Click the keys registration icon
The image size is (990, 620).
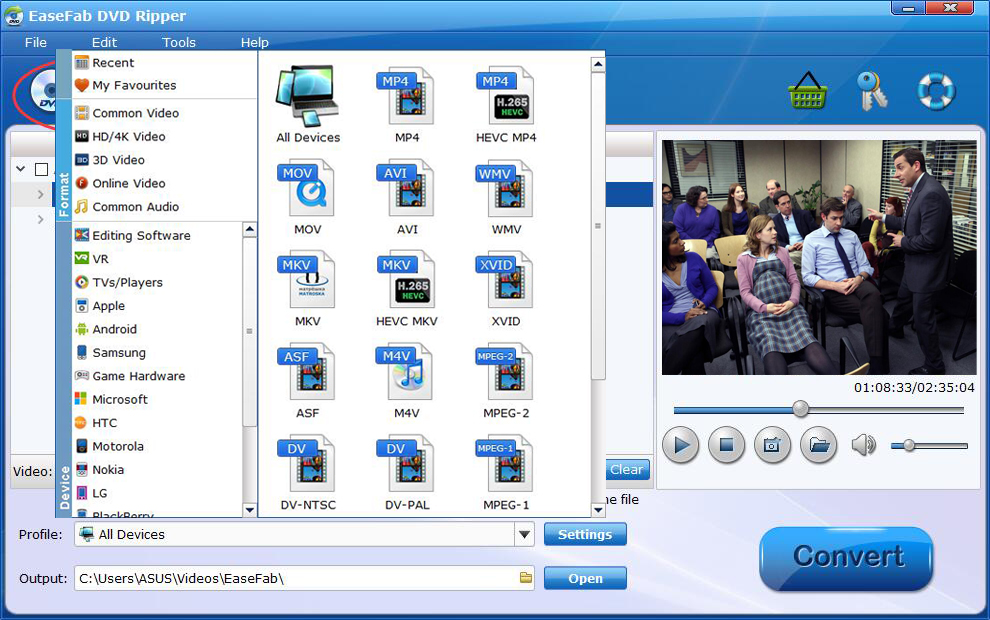(872, 91)
